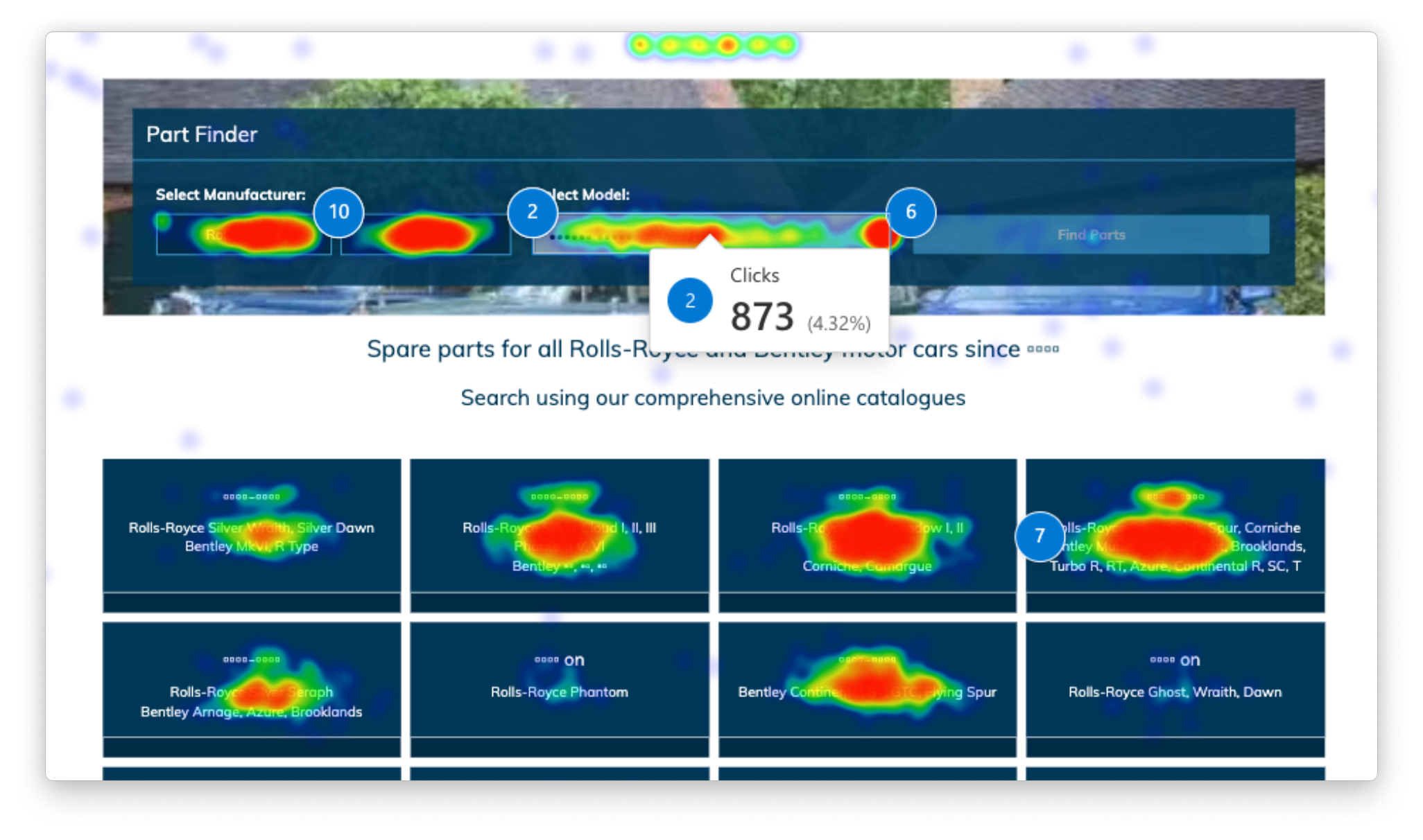Open the Rolls-Royce Phantom card
This screenshot has height=840, width=1423.
tap(560, 689)
